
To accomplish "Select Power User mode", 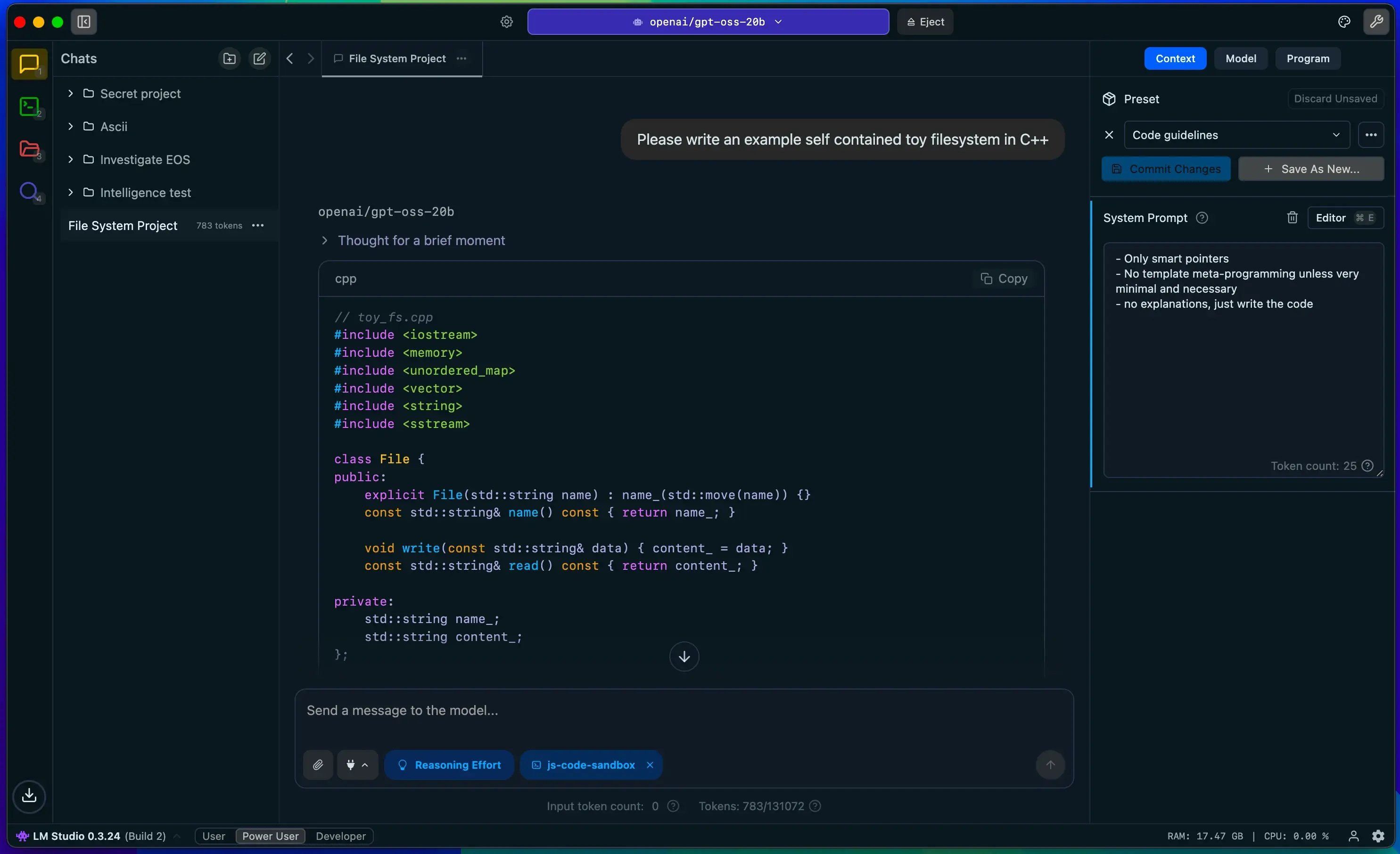I will click(270, 836).
